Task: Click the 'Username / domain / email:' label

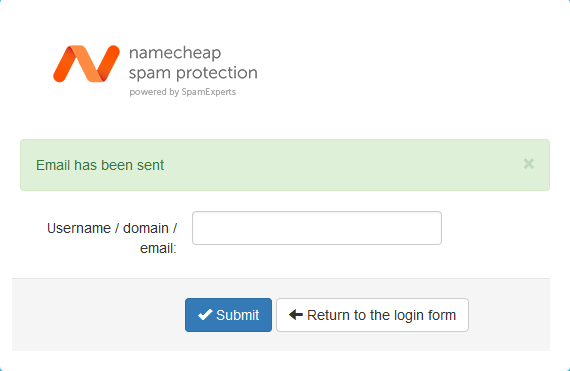Action: click(x=112, y=238)
